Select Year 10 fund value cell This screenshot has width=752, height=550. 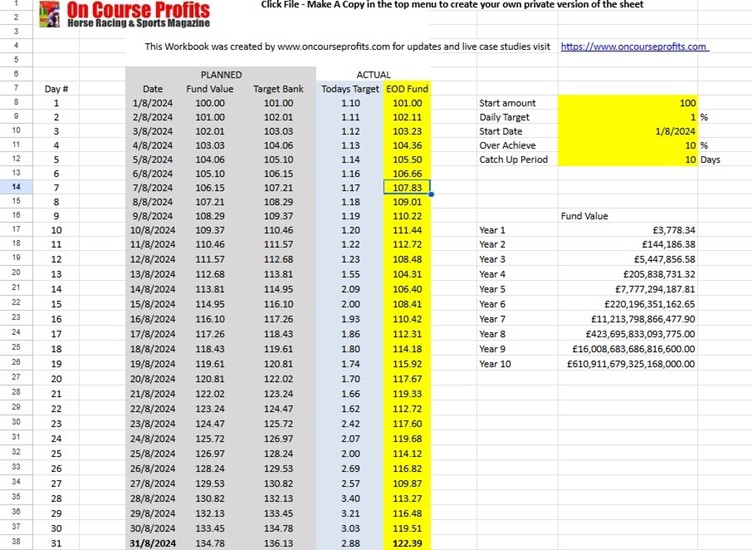coord(627,363)
